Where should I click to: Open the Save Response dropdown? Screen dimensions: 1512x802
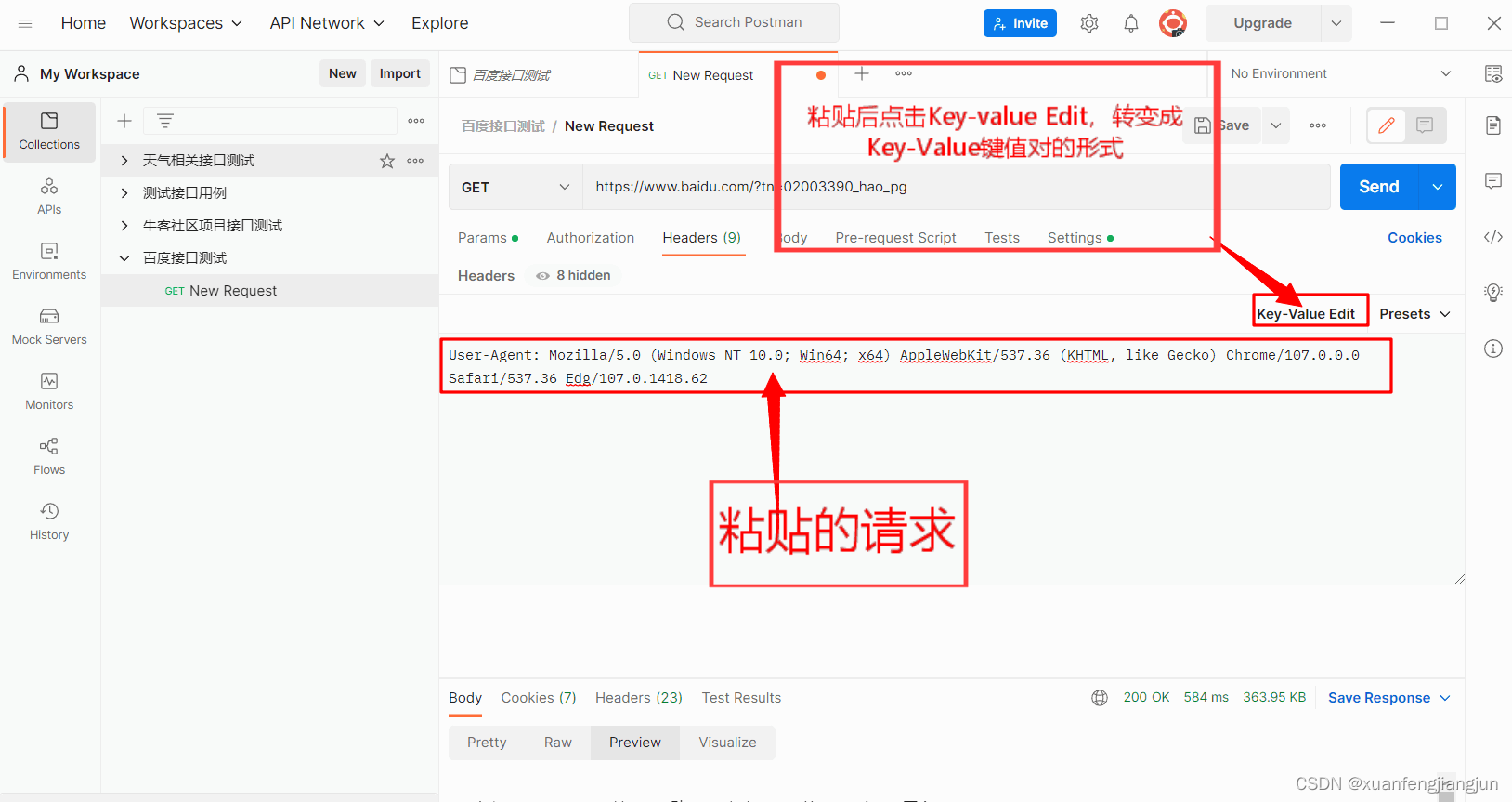[x=1389, y=698]
